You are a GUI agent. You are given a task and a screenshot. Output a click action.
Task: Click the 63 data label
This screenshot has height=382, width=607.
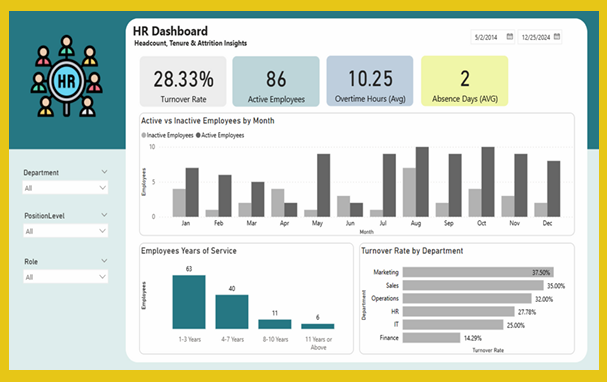click(x=189, y=269)
